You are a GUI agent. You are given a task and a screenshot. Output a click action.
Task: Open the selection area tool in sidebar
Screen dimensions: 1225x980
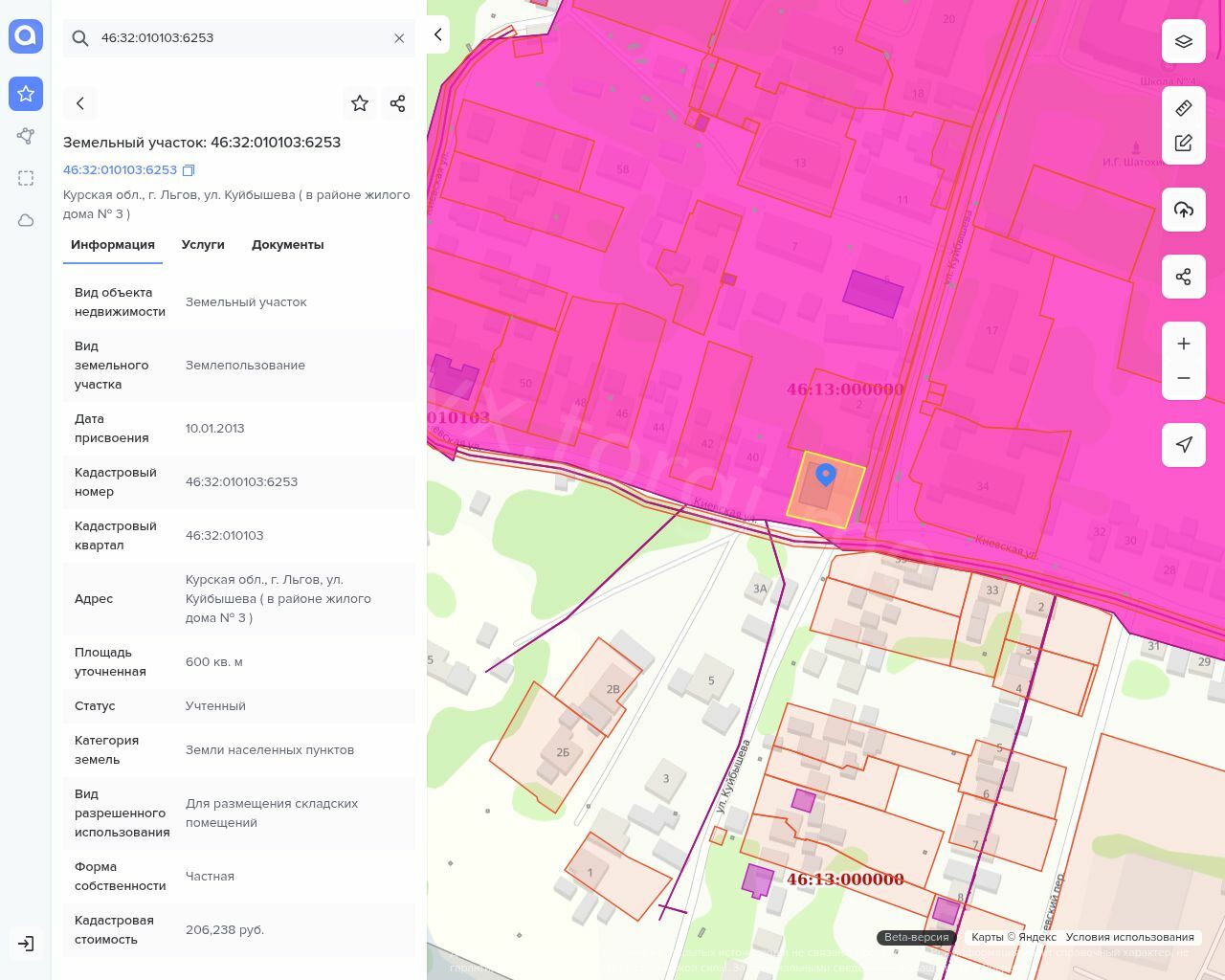(x=26, y=178)
